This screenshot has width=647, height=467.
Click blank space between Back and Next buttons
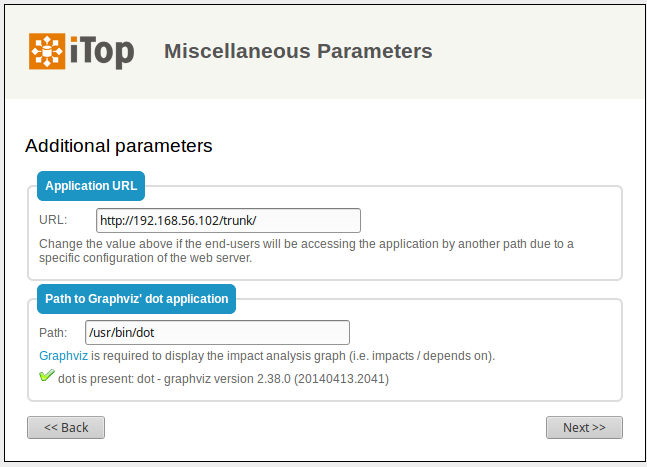[325, 427]
